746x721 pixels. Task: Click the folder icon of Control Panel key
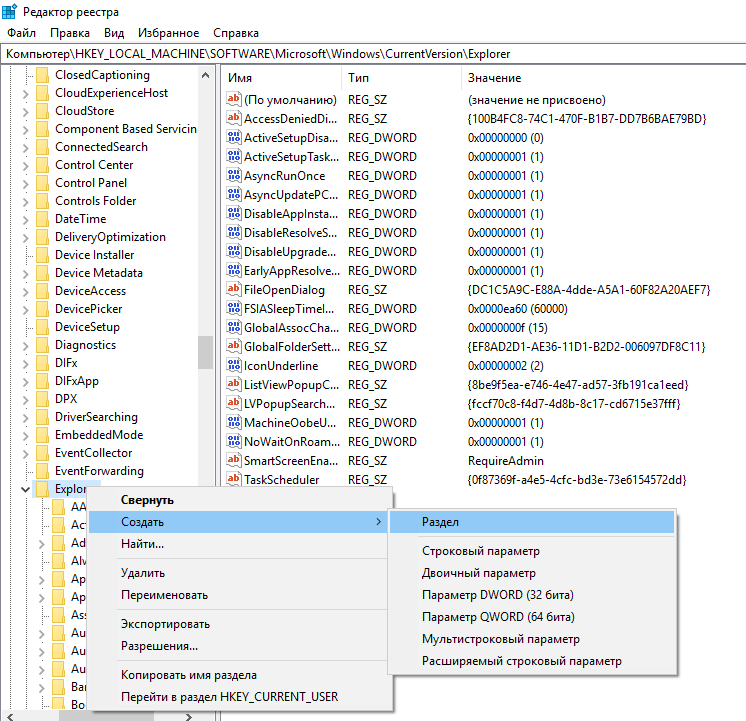(42, 183)
